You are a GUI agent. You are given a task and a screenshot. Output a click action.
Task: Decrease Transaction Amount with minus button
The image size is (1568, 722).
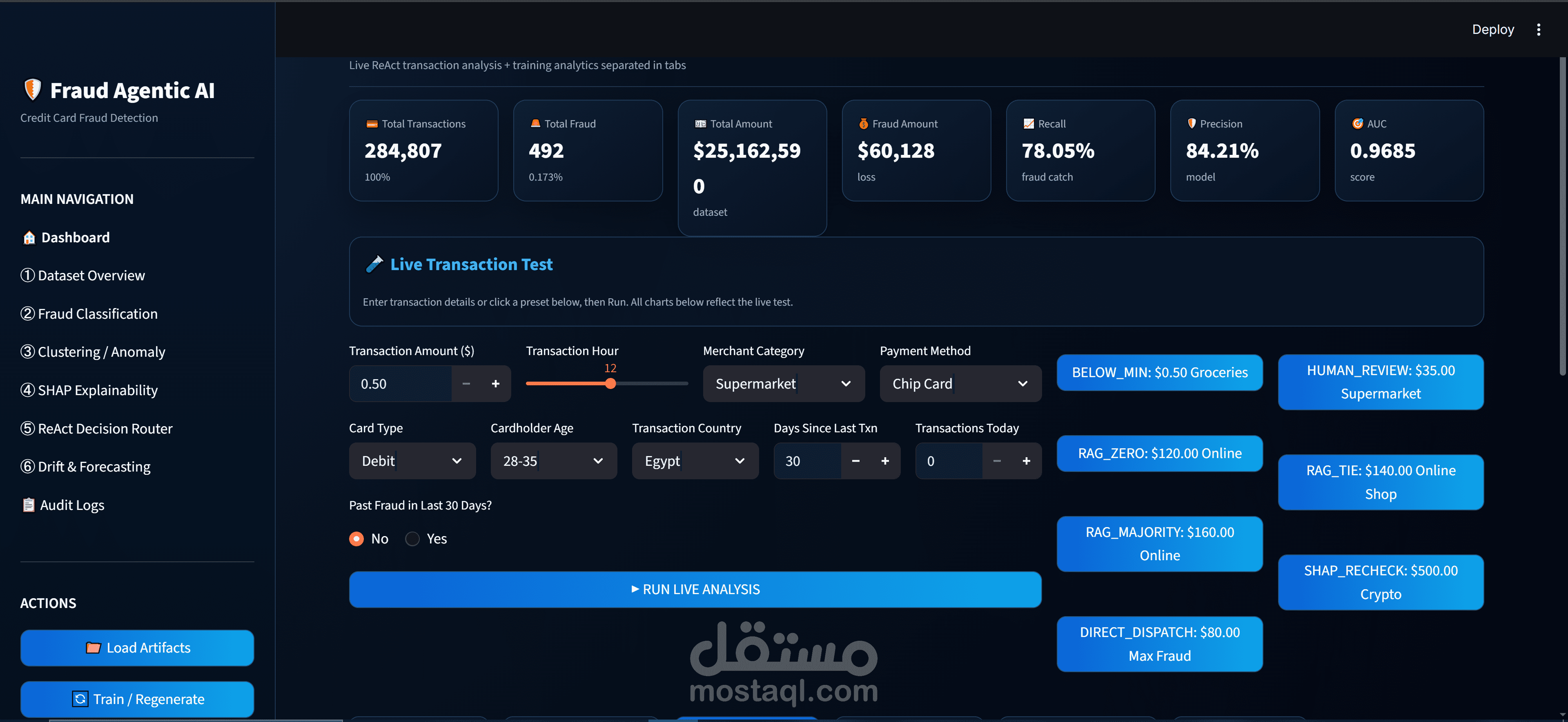click(x=466, y=384)
